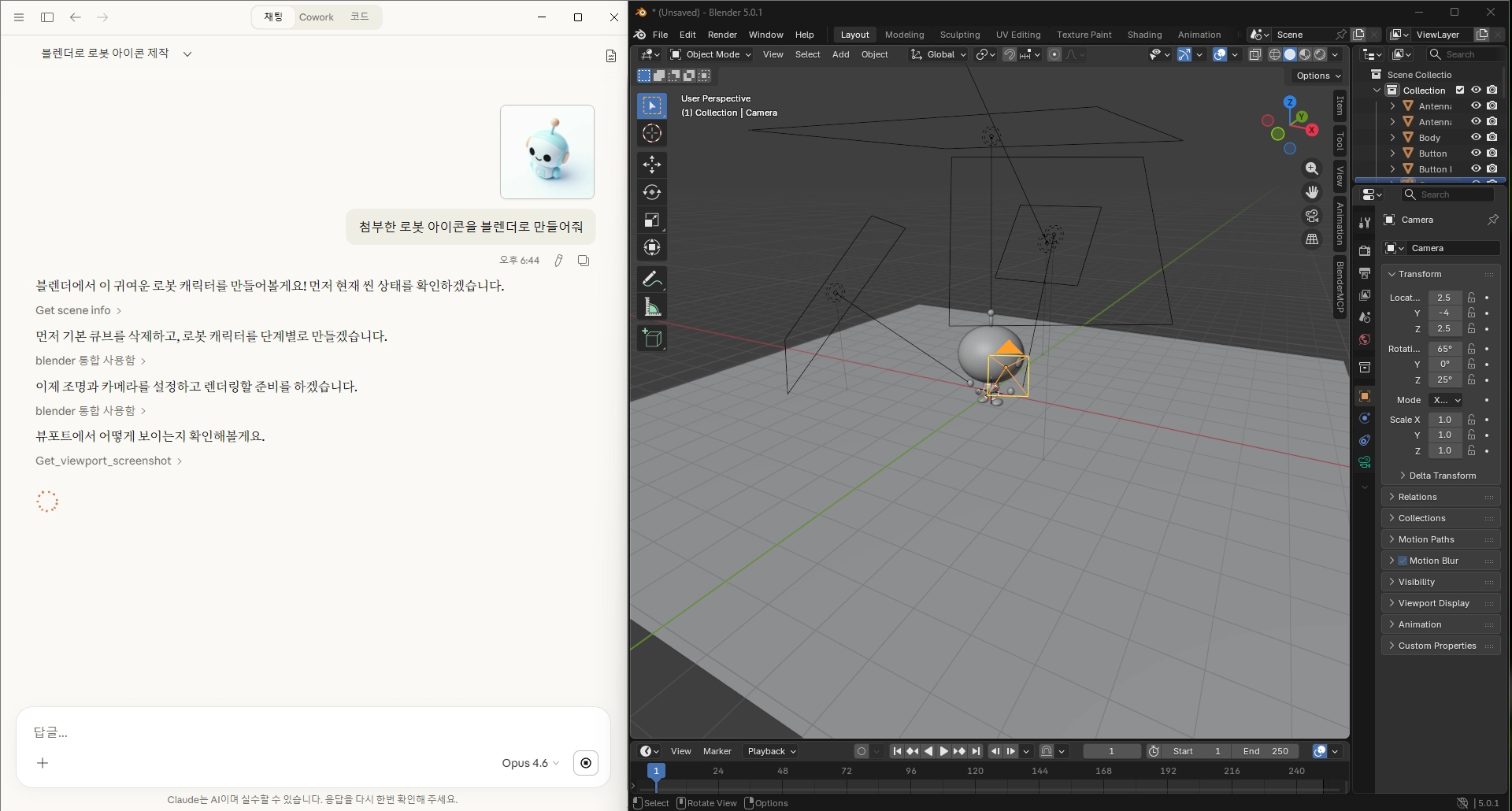The image size is (1512, 811).
Task: Open the Object Mode dropdown
Action: point(710,54)
